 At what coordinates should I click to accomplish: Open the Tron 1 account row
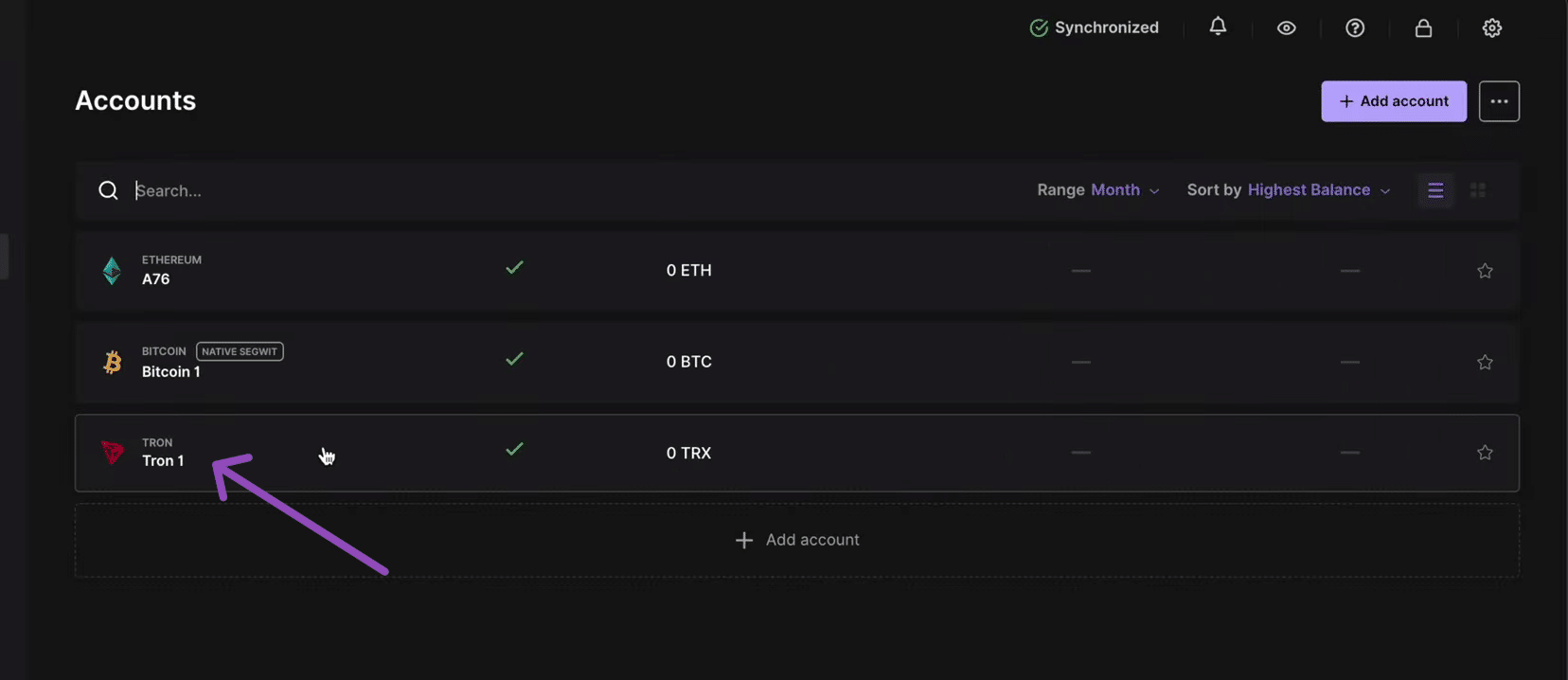[568, 453]
